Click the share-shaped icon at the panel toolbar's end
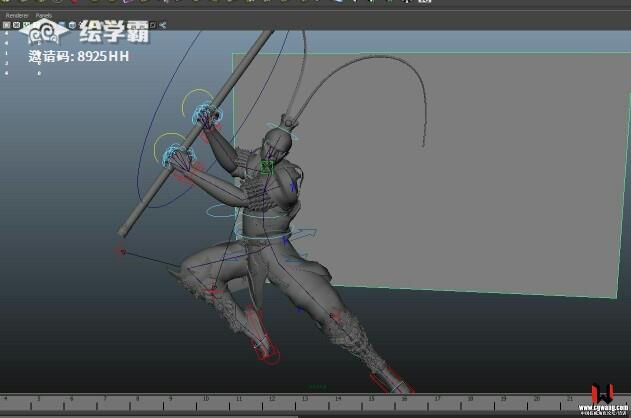Image resolution: width=631 pixels, height=418 pixels. point(163,25)
